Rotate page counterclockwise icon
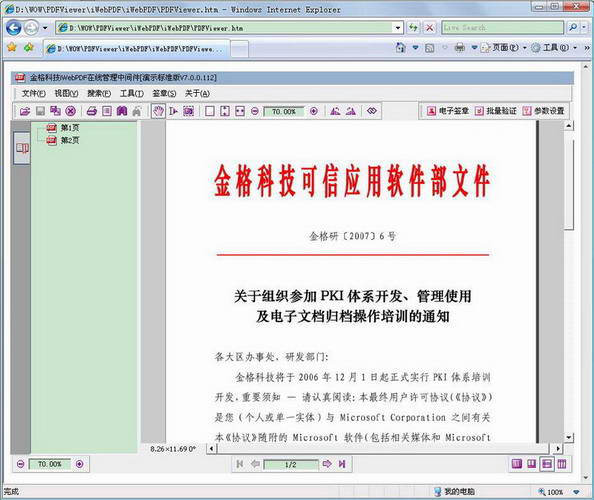This screenshot has height=500, width=594. [335, 111]
